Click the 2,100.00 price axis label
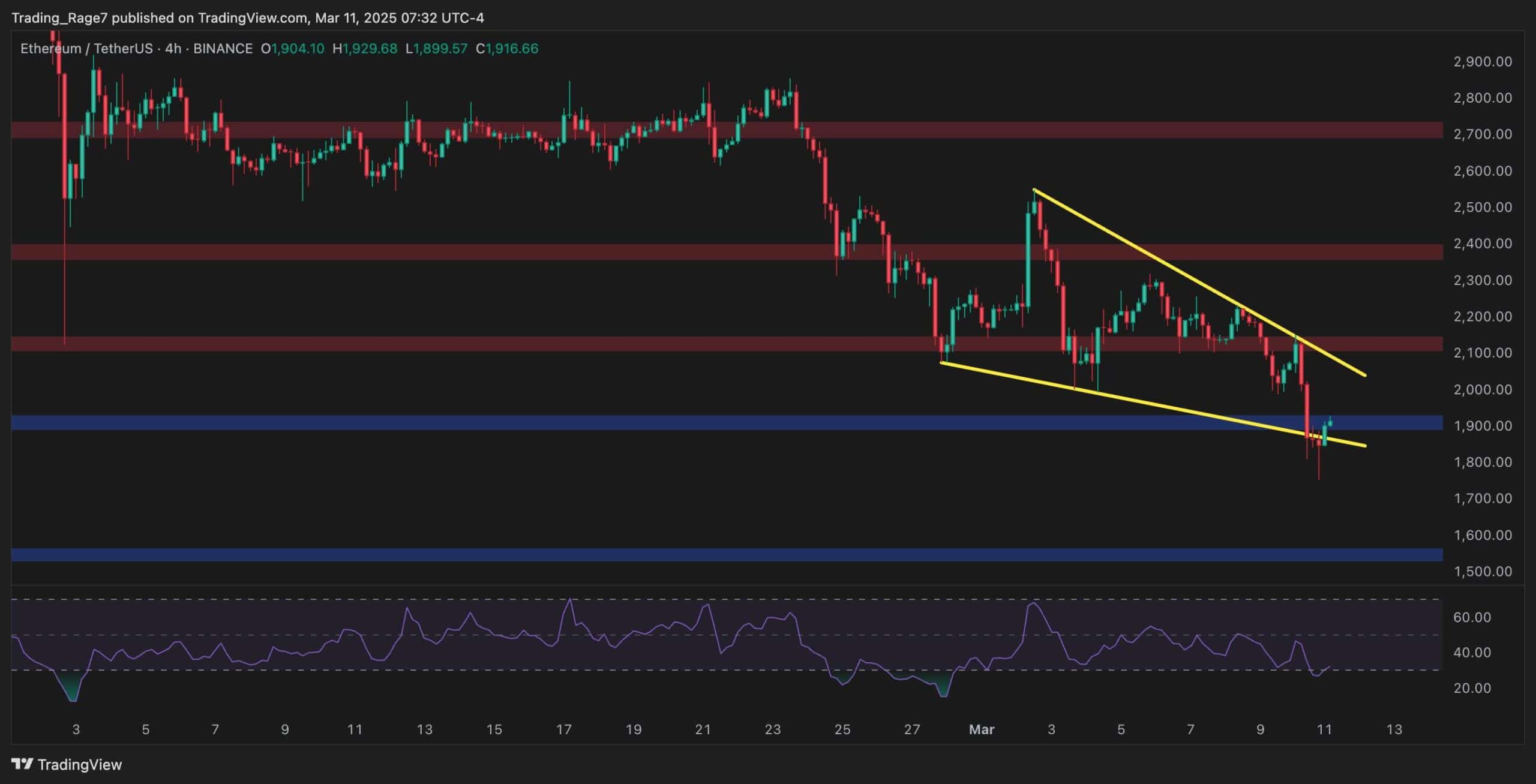The image size is (1536, 784). 1483,353
